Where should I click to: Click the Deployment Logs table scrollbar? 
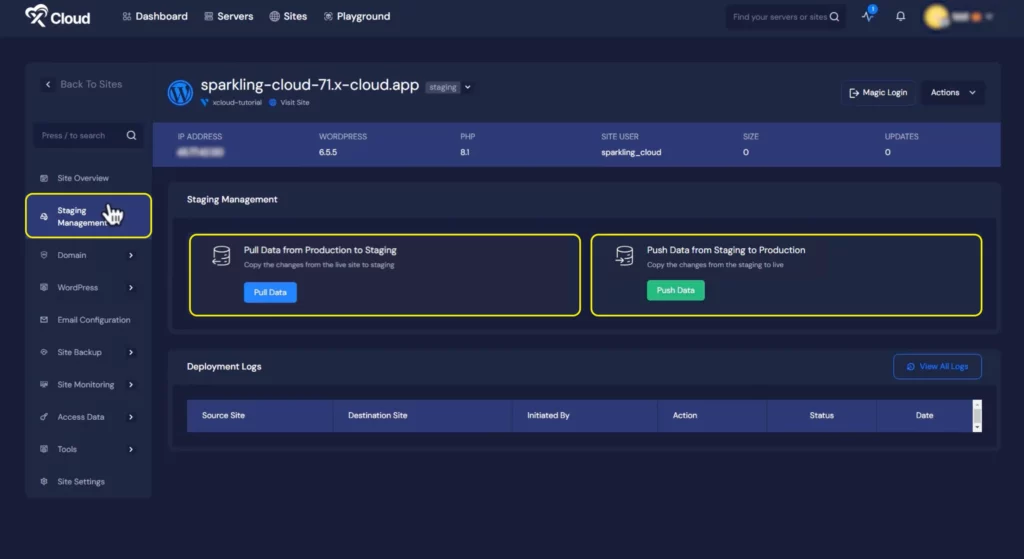(x=977, y=416)
